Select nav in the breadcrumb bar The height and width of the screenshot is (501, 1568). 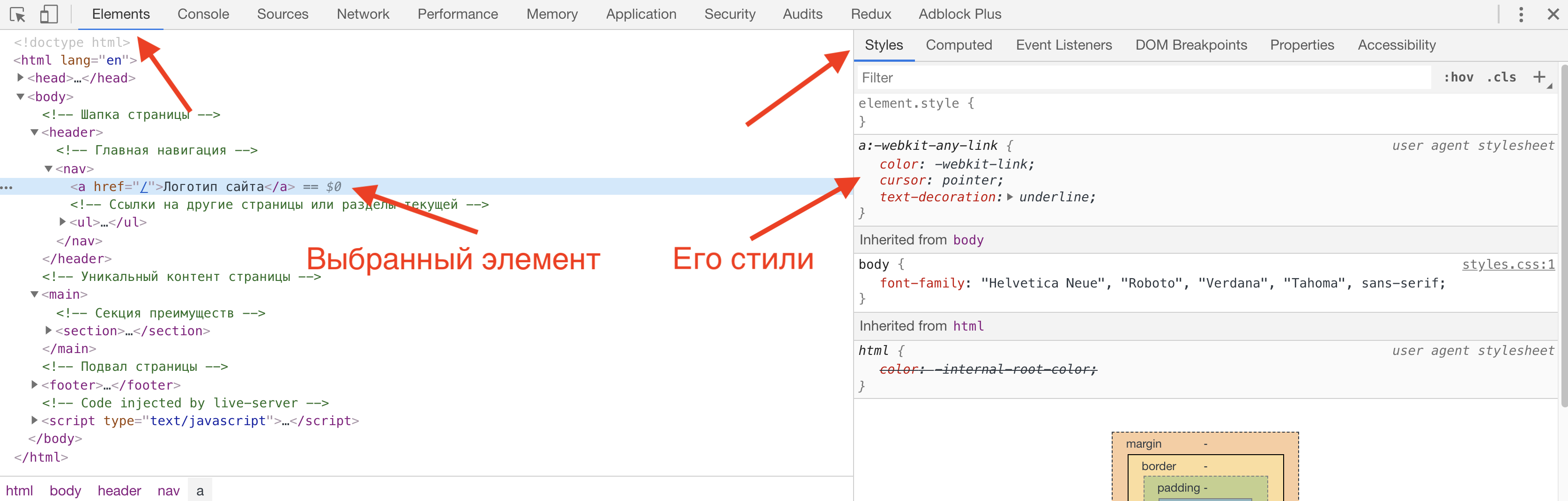pyautogui.click(x=169, y=491)
